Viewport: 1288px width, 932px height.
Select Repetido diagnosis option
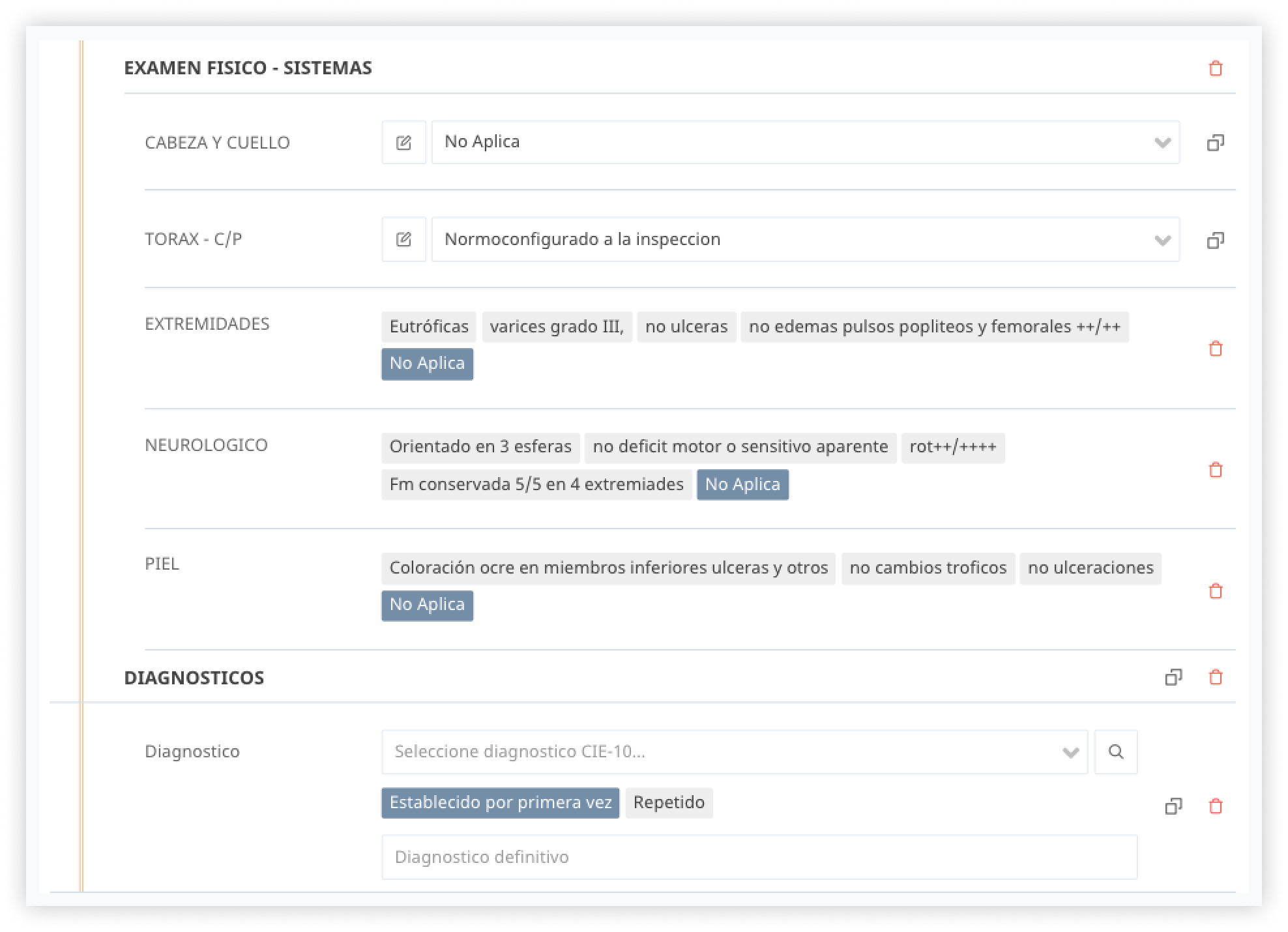tap(669, 803)
